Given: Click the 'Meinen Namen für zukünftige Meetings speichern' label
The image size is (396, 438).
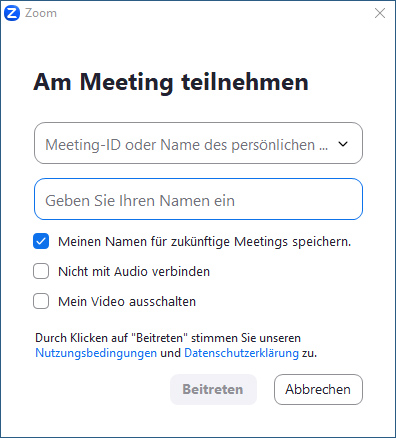Looking at the screenshot, I should pos(204,242).
